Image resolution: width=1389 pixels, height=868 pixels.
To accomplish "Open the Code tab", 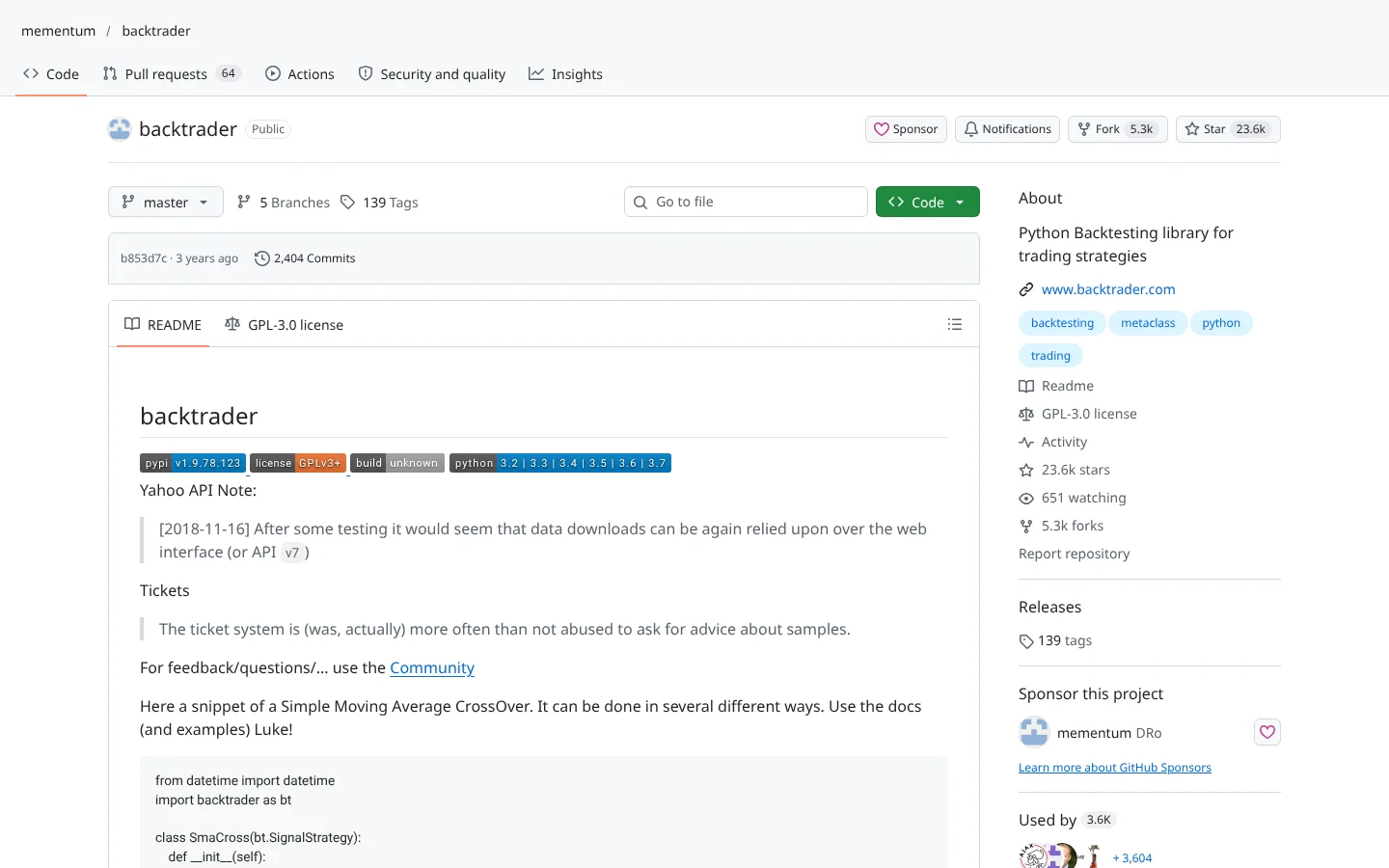I will coord(51,74).
